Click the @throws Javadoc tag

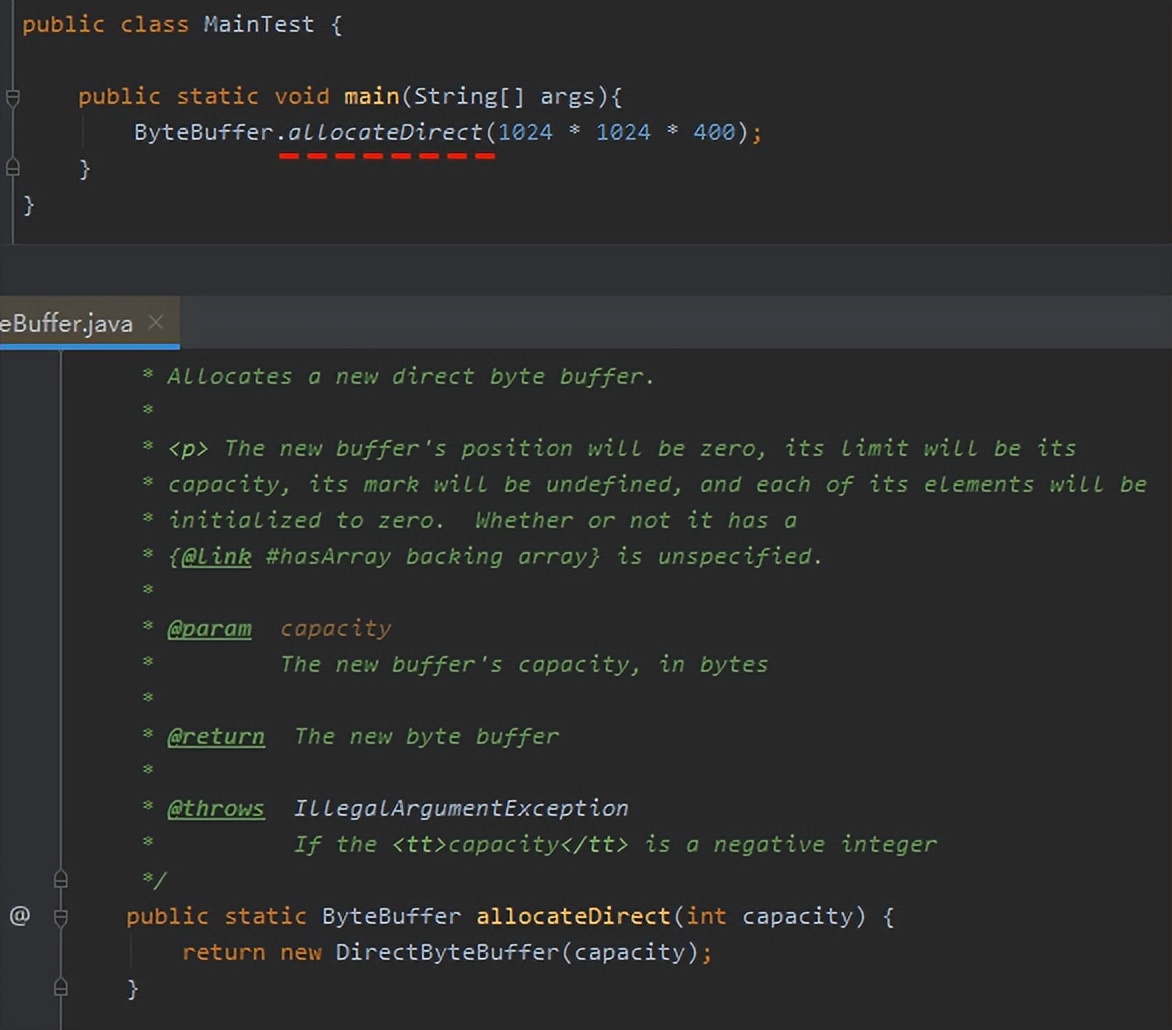click(x=215, y=808)
